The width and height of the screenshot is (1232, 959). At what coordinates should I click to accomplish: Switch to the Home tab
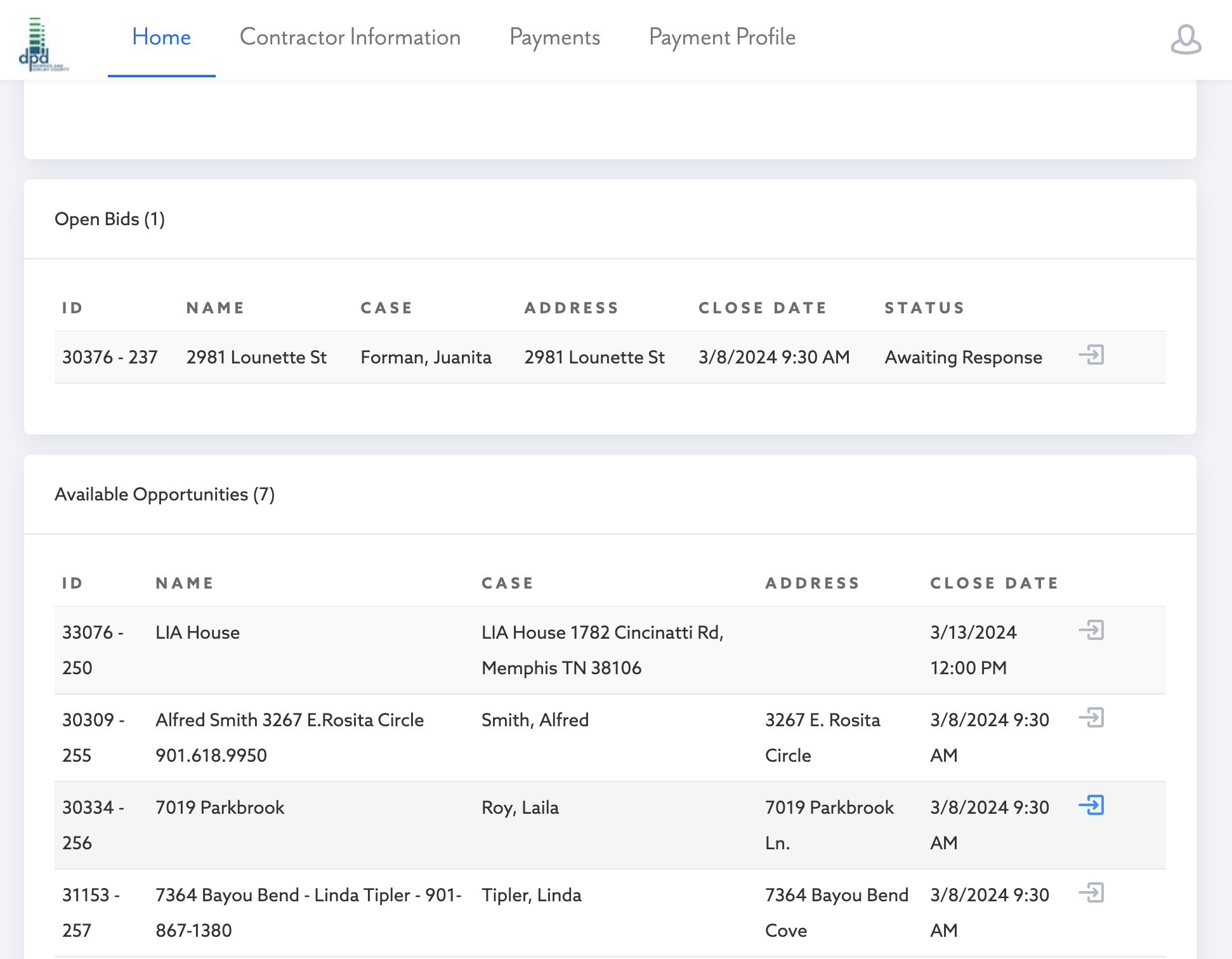pos(161,38)
